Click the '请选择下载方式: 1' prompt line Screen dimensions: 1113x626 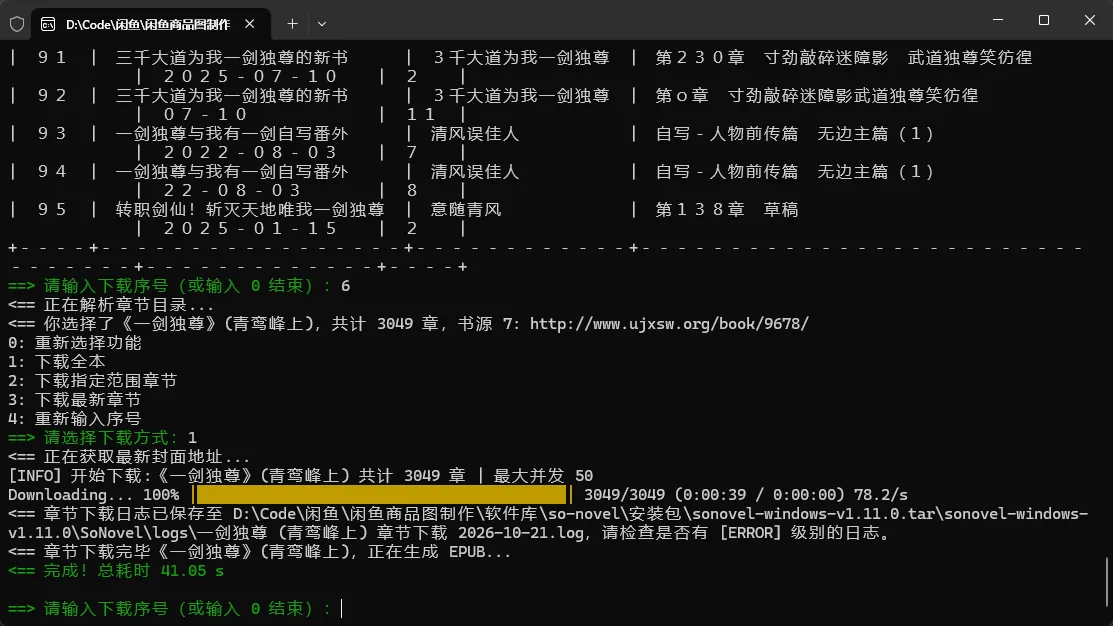click(102, 438)
